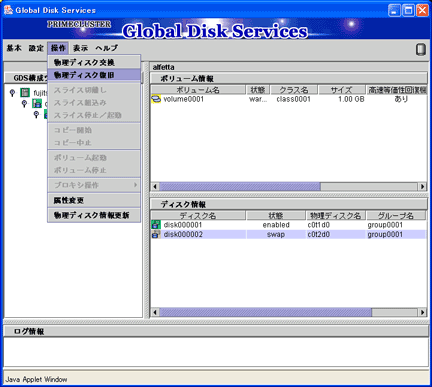
Task: Click the volume0001 volume icon
Action: pos(156,99)
